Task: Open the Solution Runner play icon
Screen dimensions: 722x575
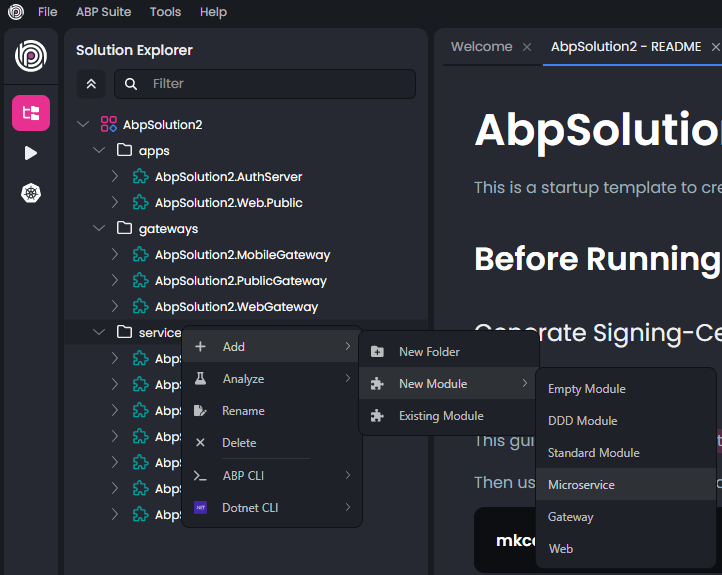Action: coord(30,153)
